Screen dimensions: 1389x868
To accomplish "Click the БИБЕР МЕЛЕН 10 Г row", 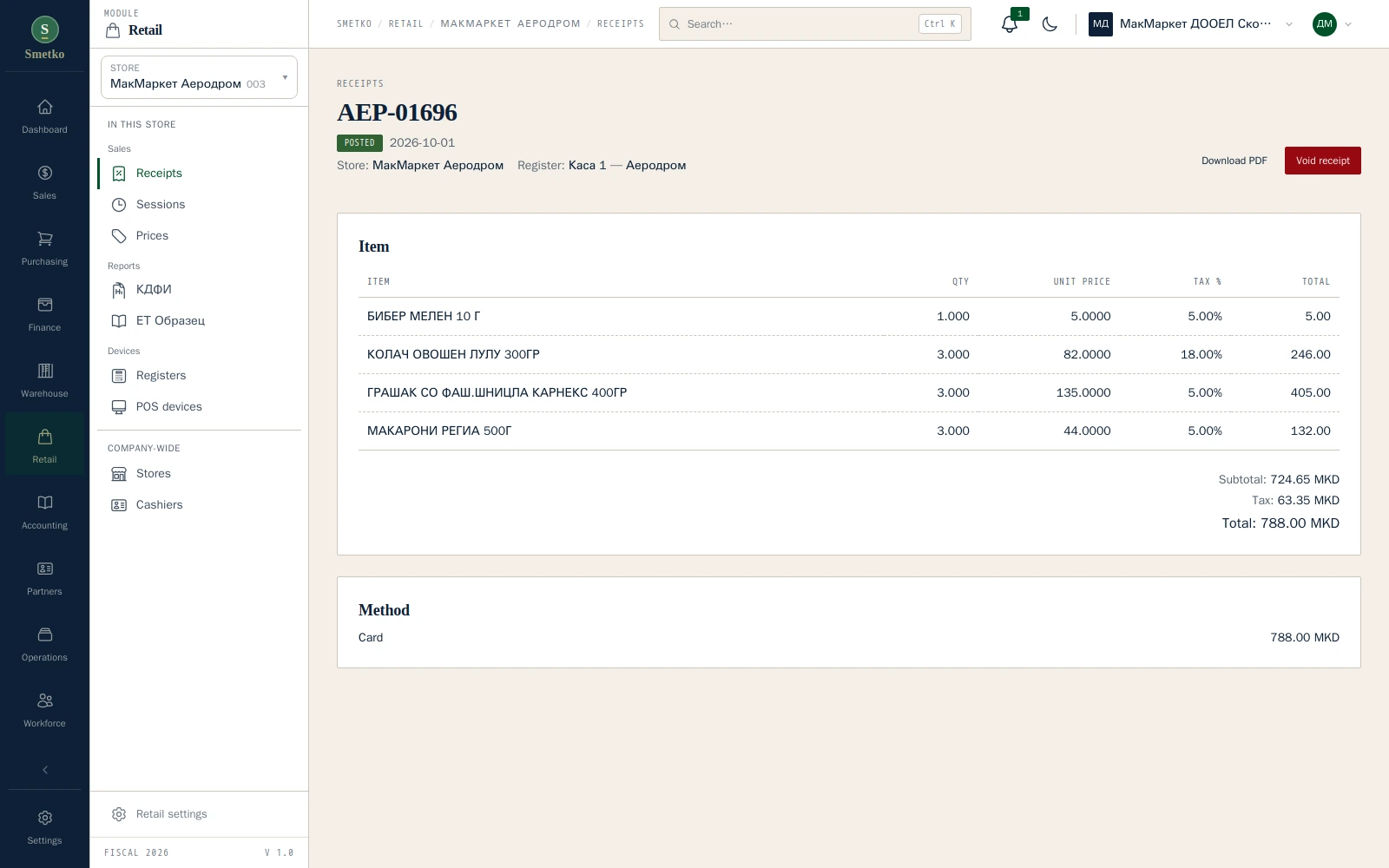I will [848, 317].
